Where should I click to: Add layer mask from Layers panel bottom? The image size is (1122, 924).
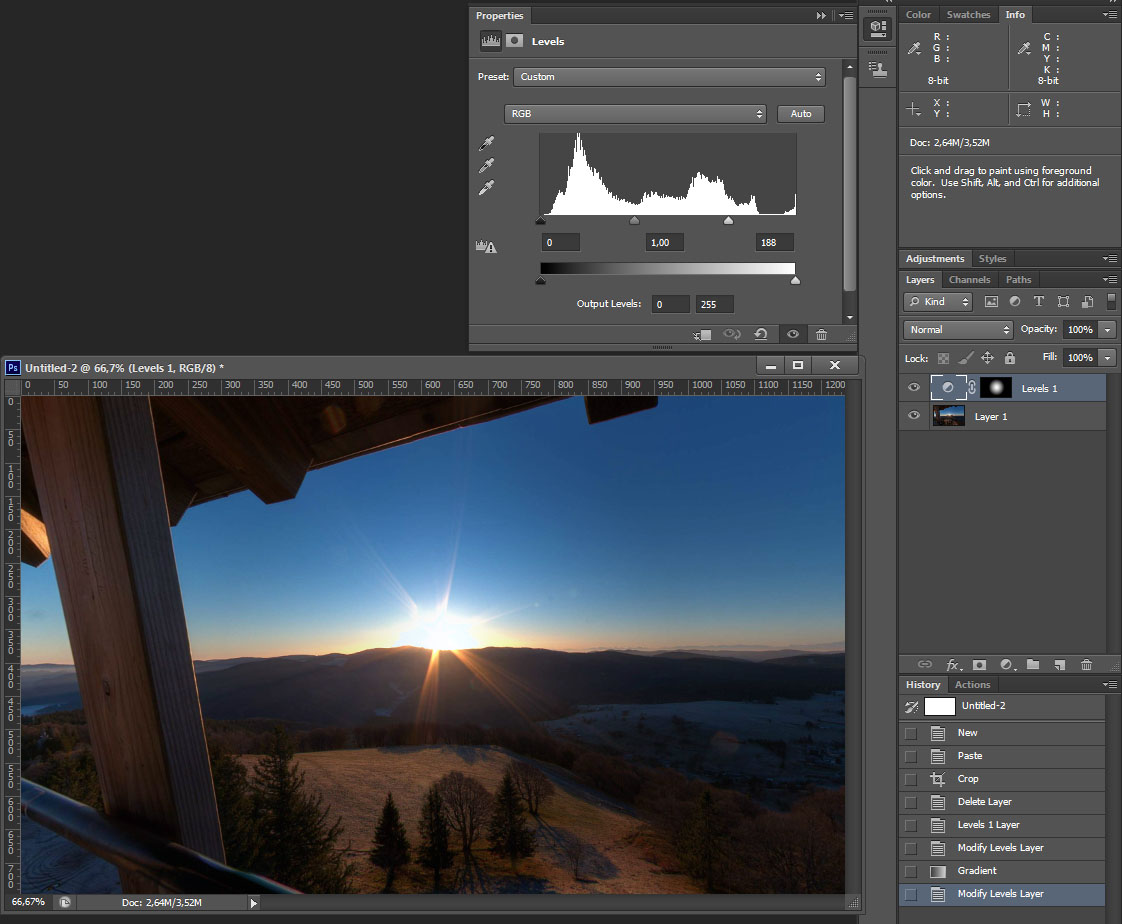980,665
